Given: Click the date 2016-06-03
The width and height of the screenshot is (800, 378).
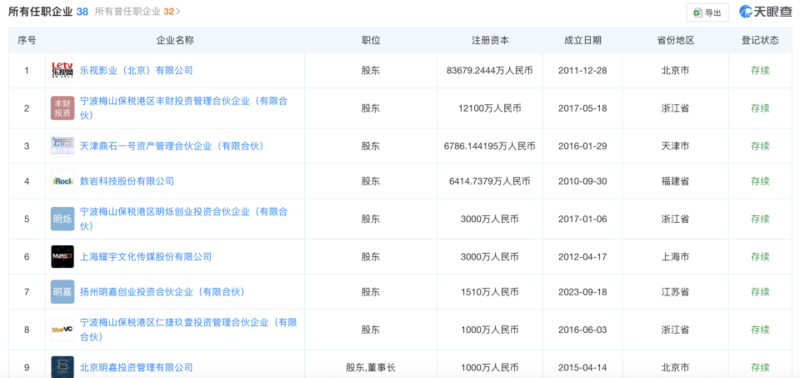Looking at the screenshot, I should (x=583, y=330).
